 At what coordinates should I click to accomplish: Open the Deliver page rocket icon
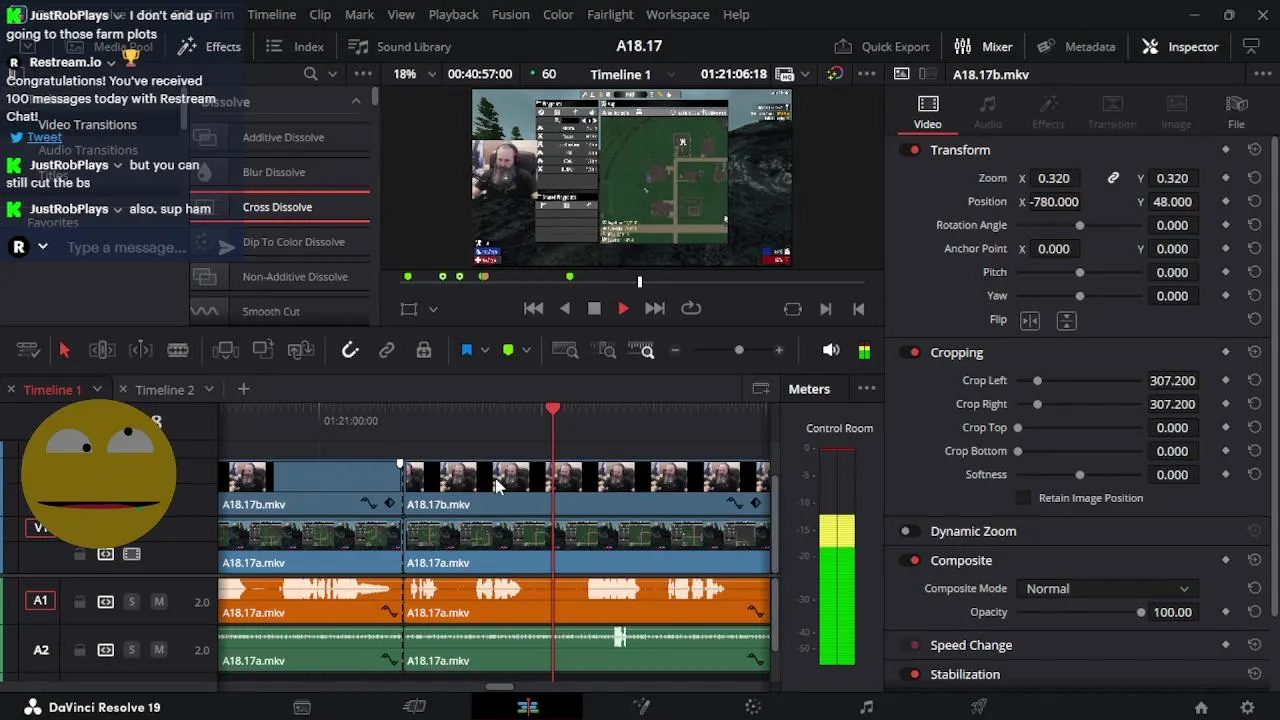click(x=979, y=707)
